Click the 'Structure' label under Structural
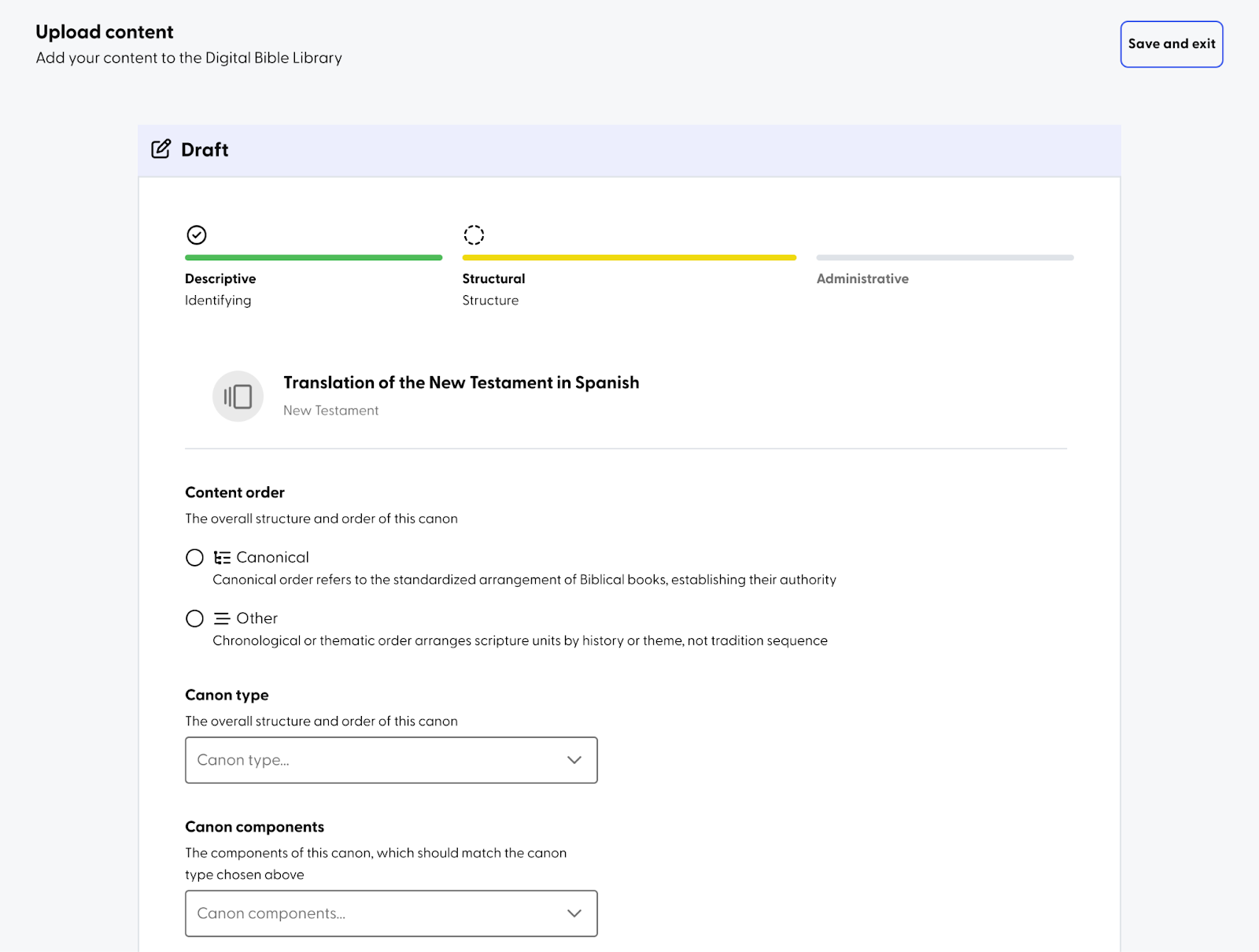The width and height of the screenshot is (1259, 952). (490, 301)
